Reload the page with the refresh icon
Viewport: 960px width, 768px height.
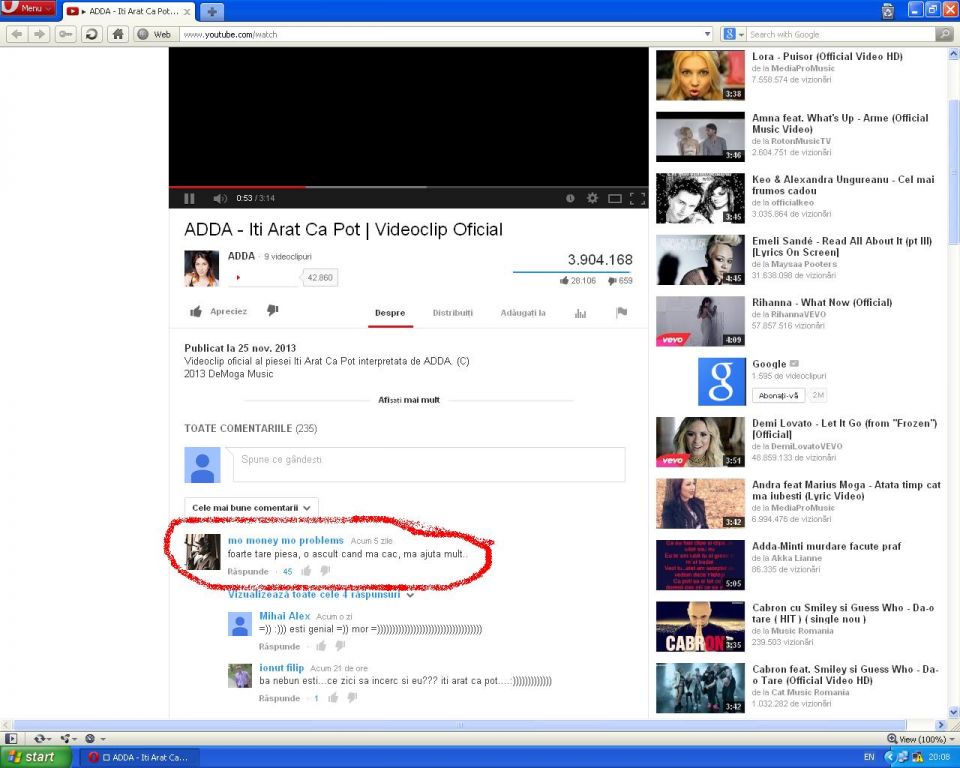click(91, 34)
